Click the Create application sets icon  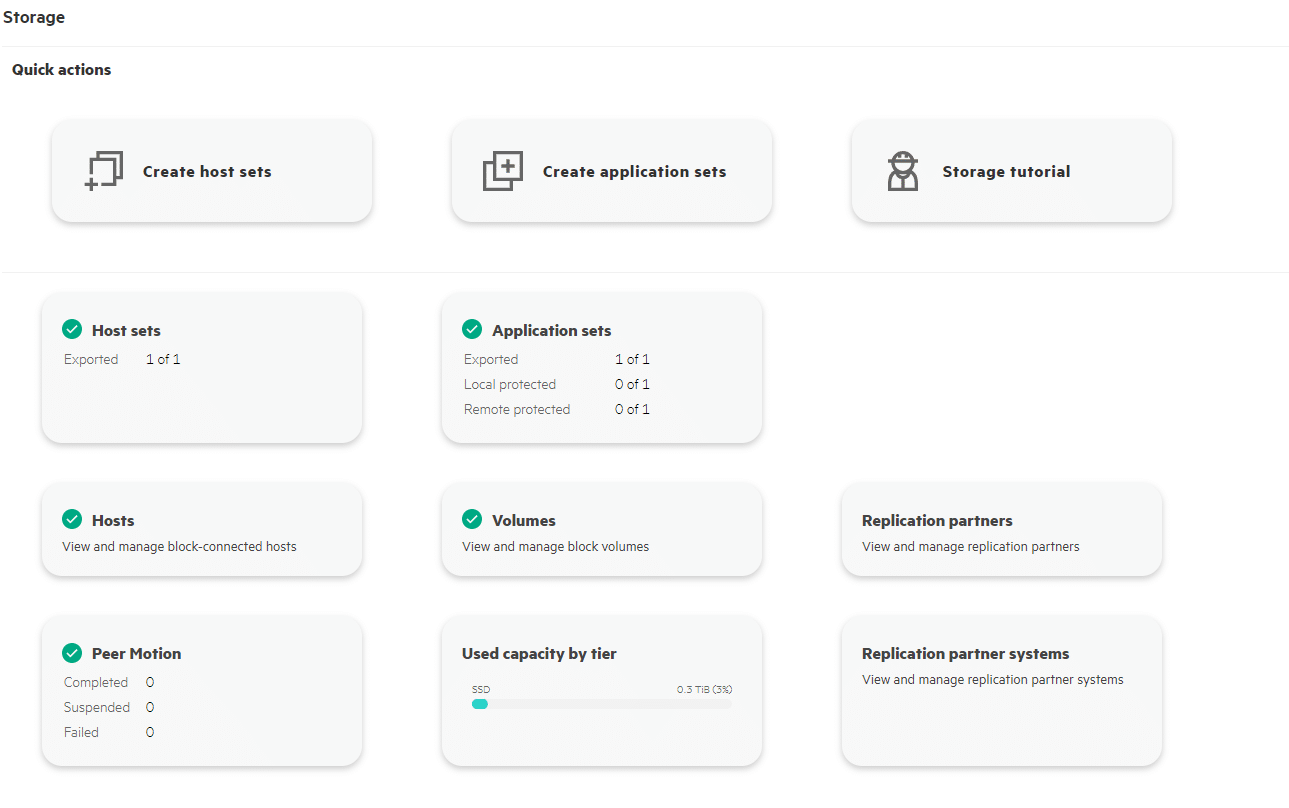(x=502, y=170)
